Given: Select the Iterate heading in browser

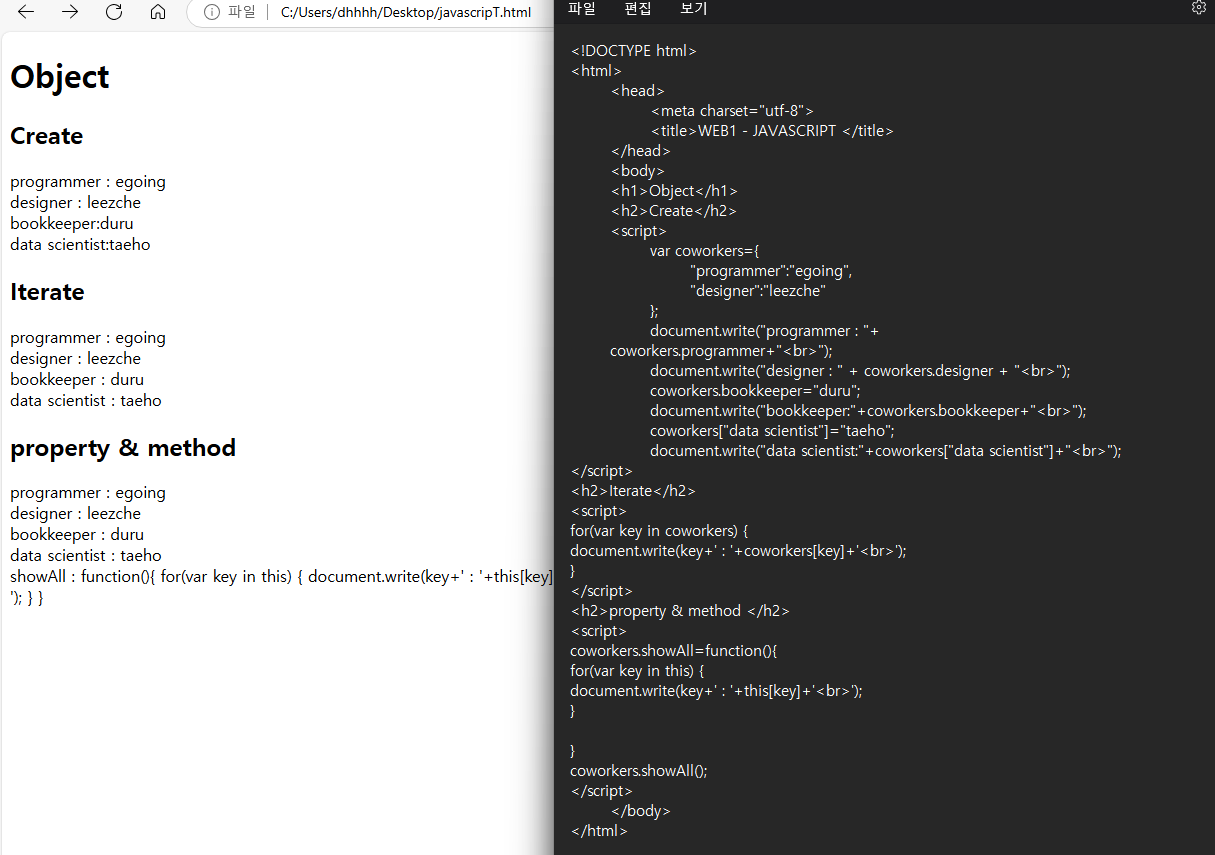Looking at the screenshot, I should click(47, 292).
